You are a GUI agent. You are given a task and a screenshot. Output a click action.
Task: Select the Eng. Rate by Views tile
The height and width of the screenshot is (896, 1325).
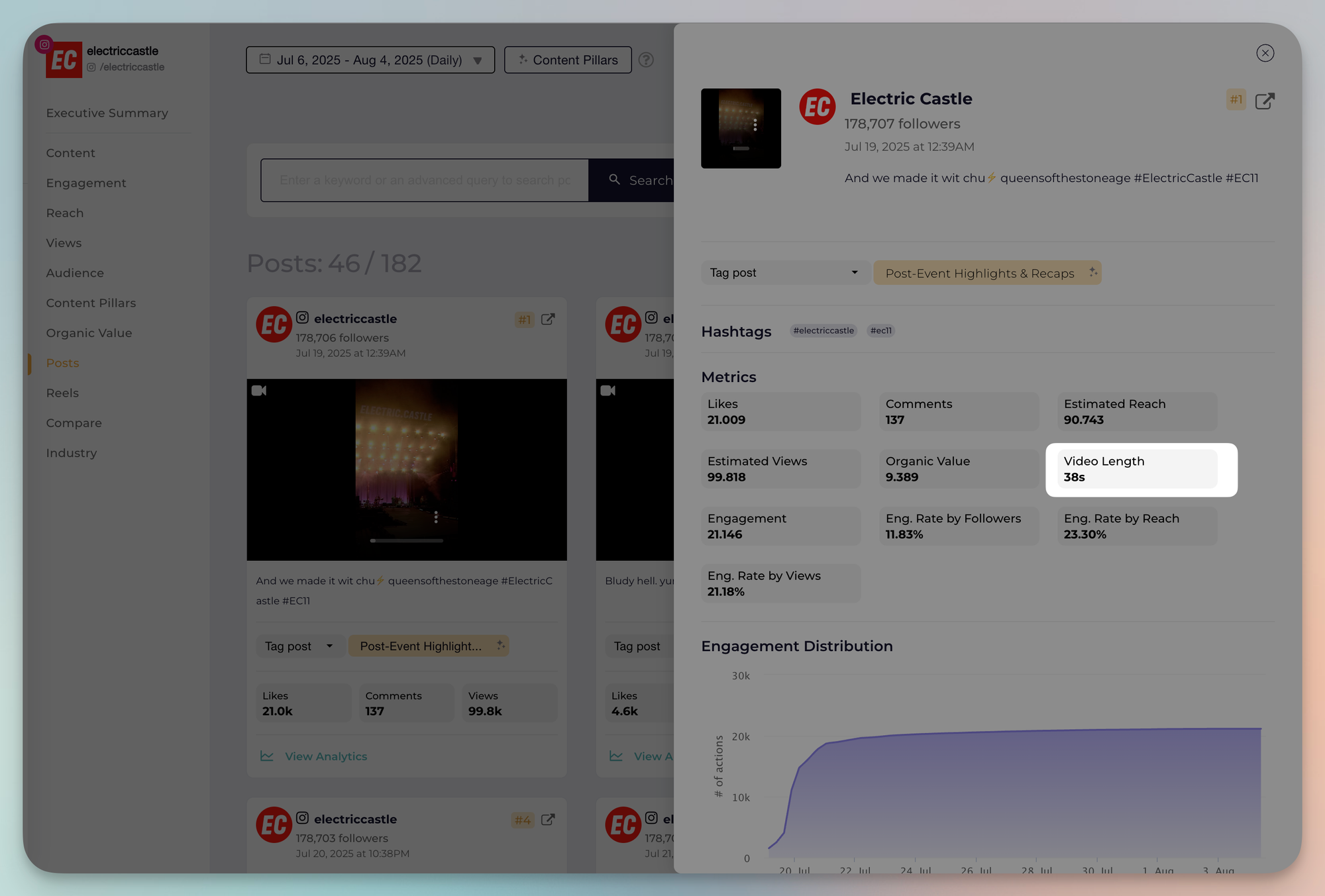point(781,583)
